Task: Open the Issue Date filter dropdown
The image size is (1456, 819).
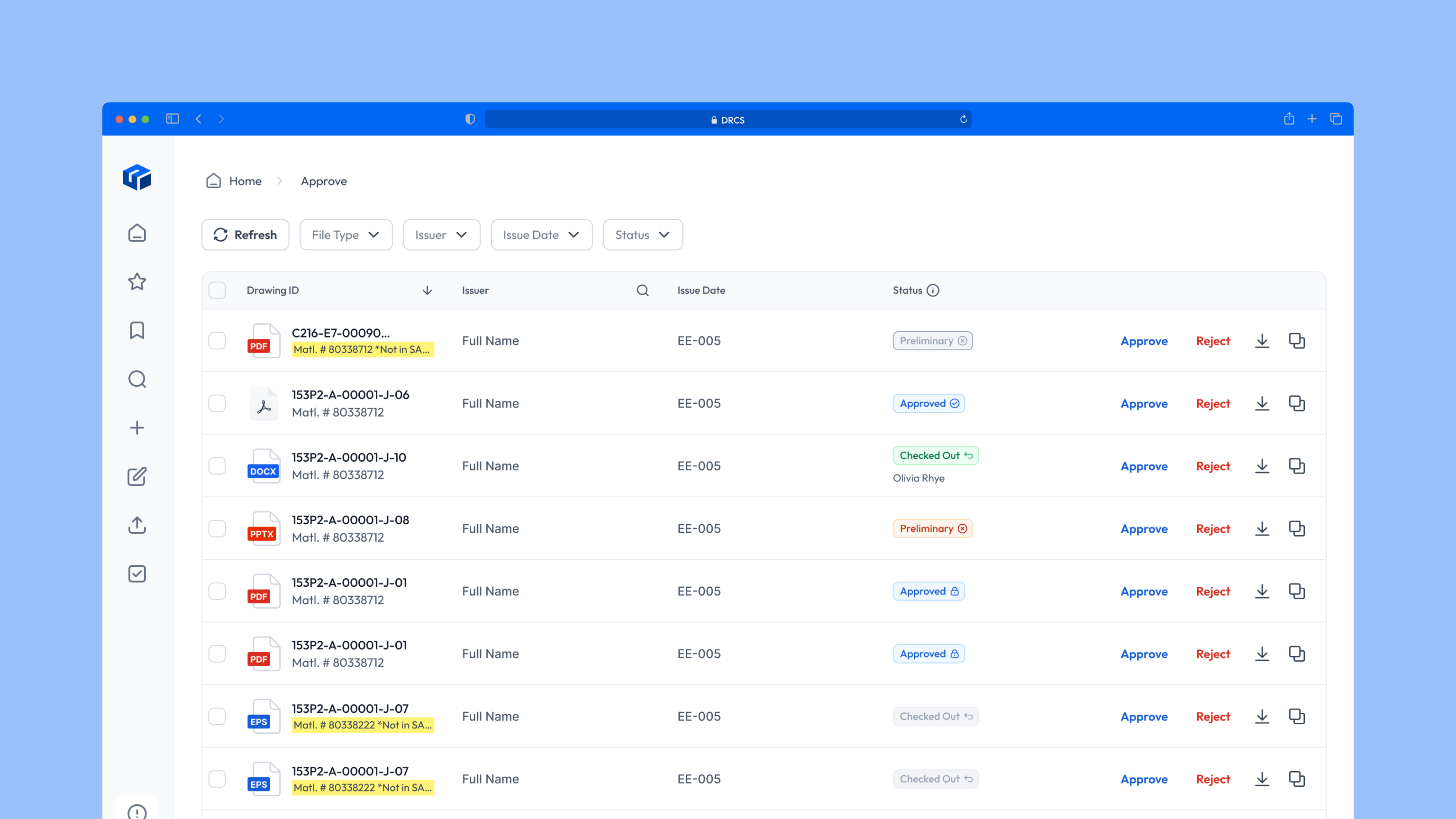Action: point(541,235)
